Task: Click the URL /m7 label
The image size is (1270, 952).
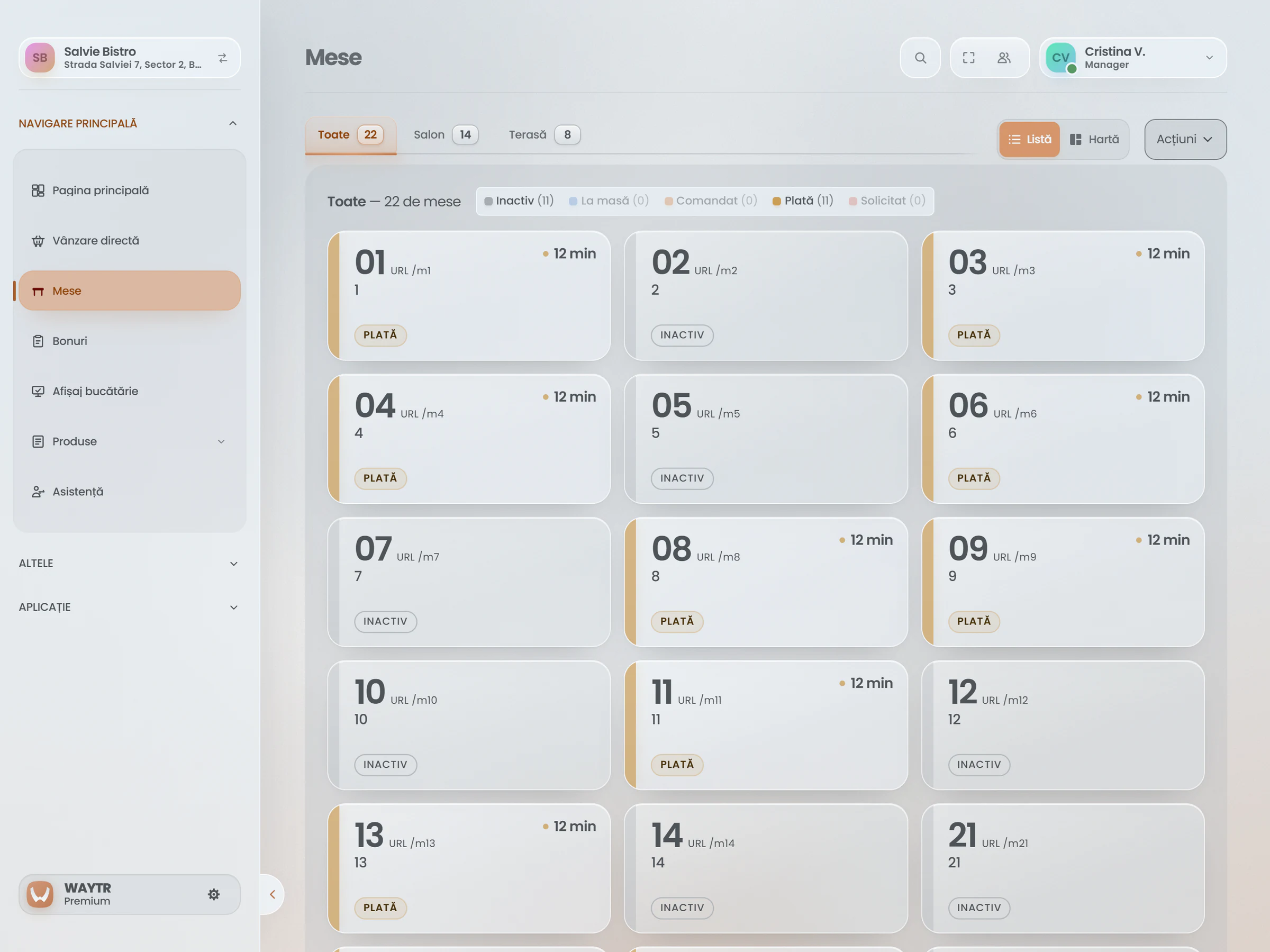Action: 418,557
